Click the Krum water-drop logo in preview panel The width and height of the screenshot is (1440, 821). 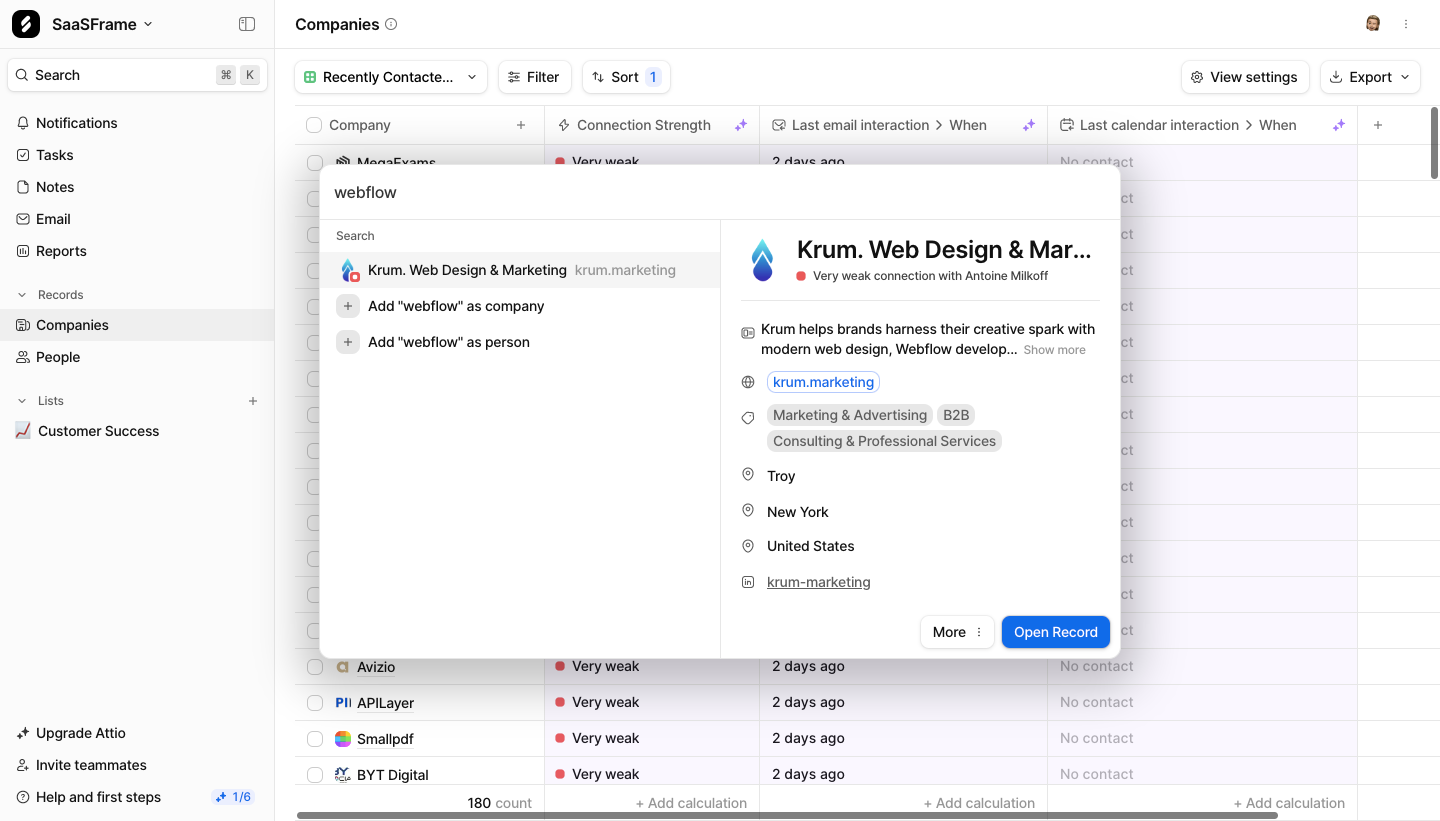(762, 260)
